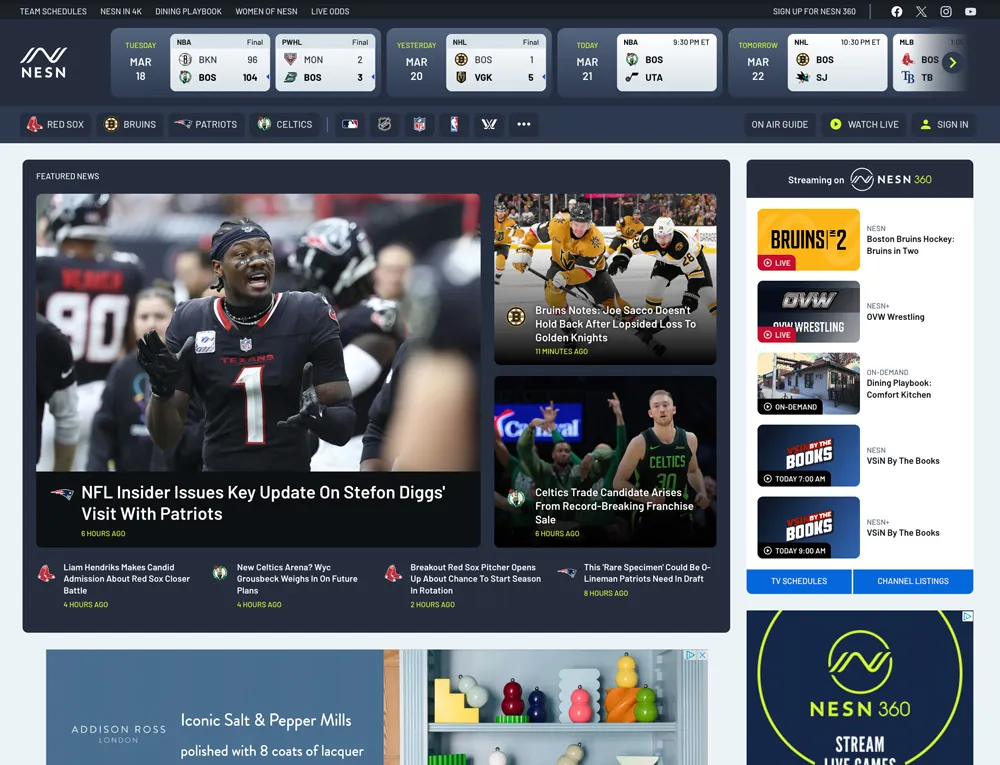This screenshot has height=765, width=1000.
Task: Open the Sign Up For NESN 360 link
Action: [814, 12]
